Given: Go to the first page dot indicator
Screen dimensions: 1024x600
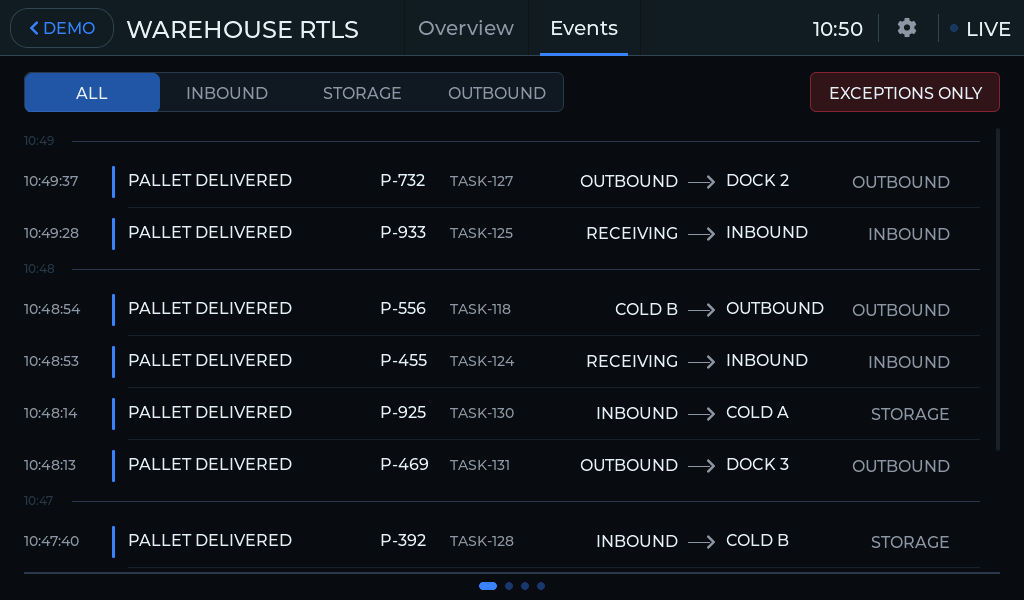Looking at the screenshot, I should coord(488,586).
